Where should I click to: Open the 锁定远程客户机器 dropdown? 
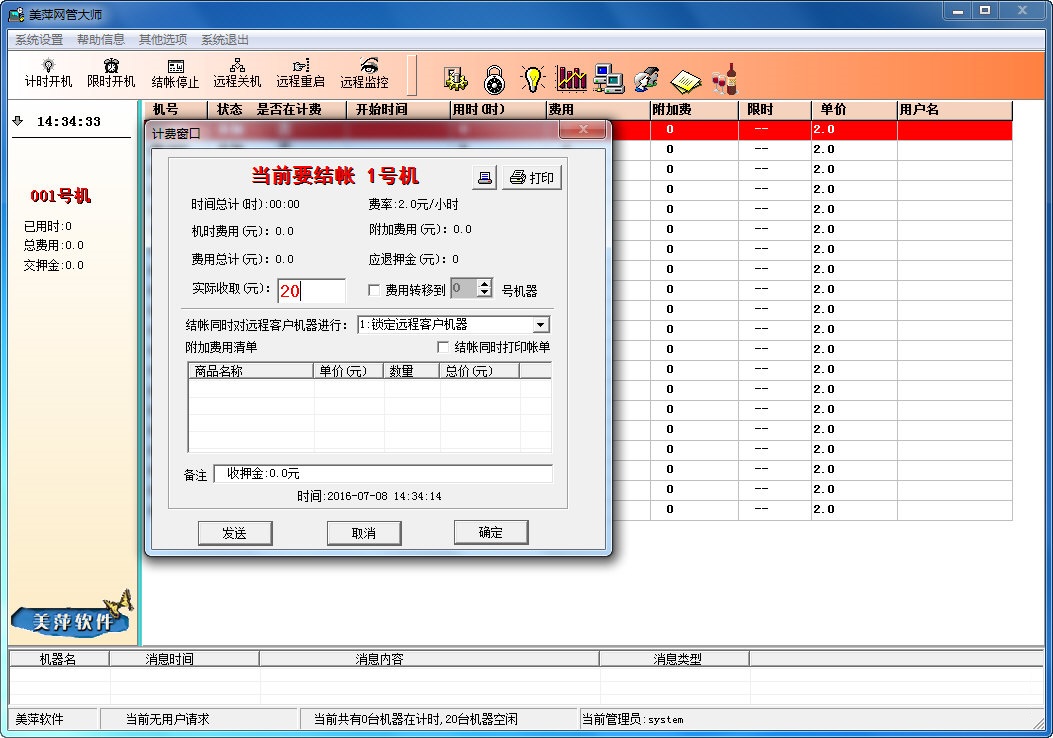[x=540, y=324]
